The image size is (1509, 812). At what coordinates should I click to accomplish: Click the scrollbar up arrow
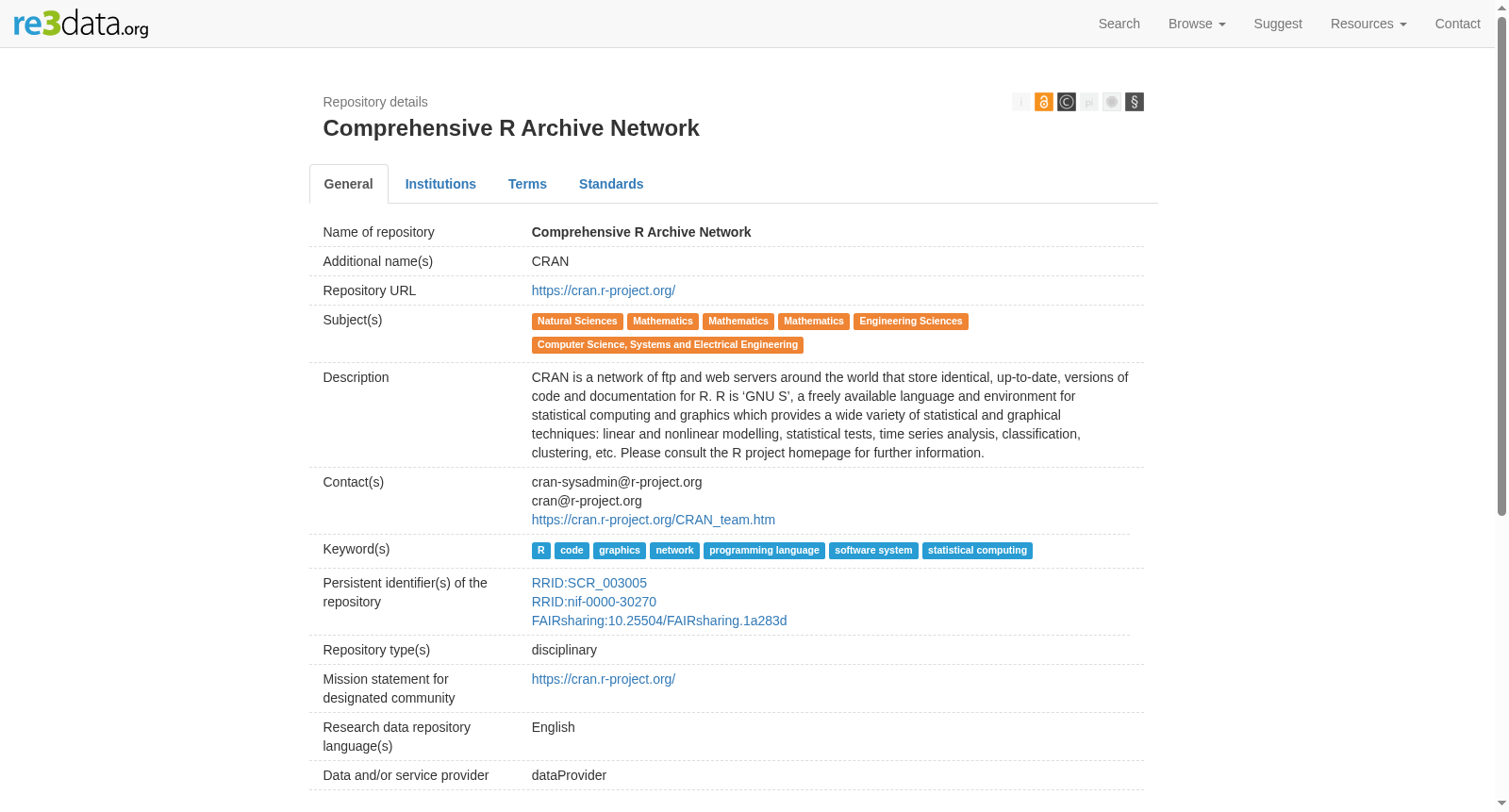(x=1501, y=8)
